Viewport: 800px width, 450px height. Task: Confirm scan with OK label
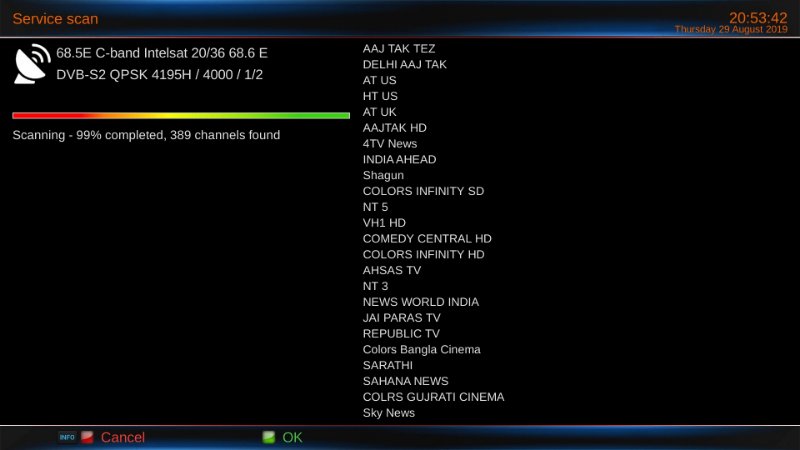click(x=292, y=437)
